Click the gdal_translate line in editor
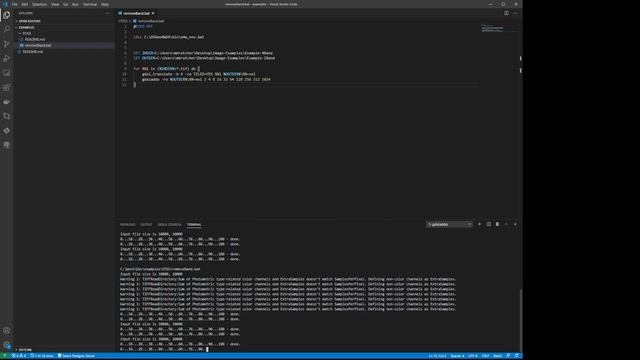The width and height of the screenshot is (640, 360). [199, 74]
